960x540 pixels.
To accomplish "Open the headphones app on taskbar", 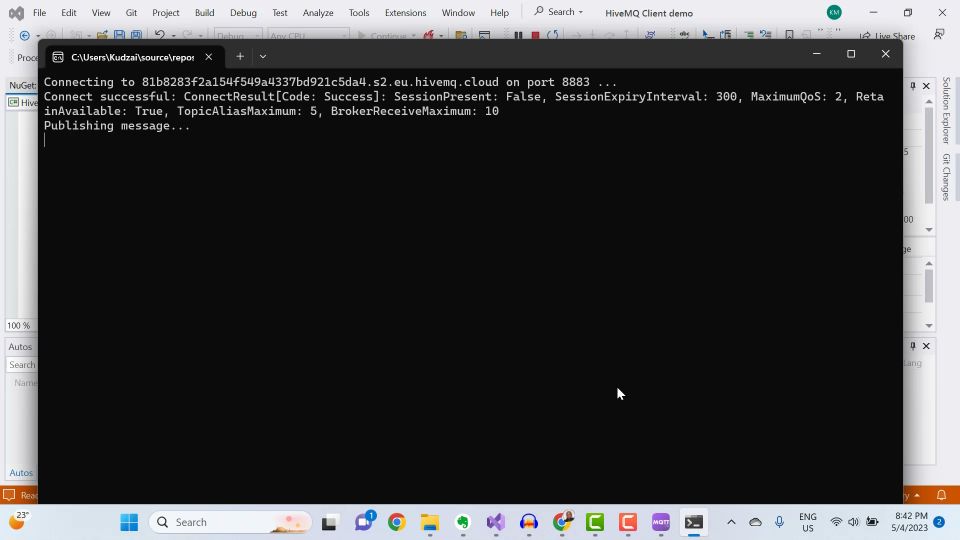I will tap(529, 522).
